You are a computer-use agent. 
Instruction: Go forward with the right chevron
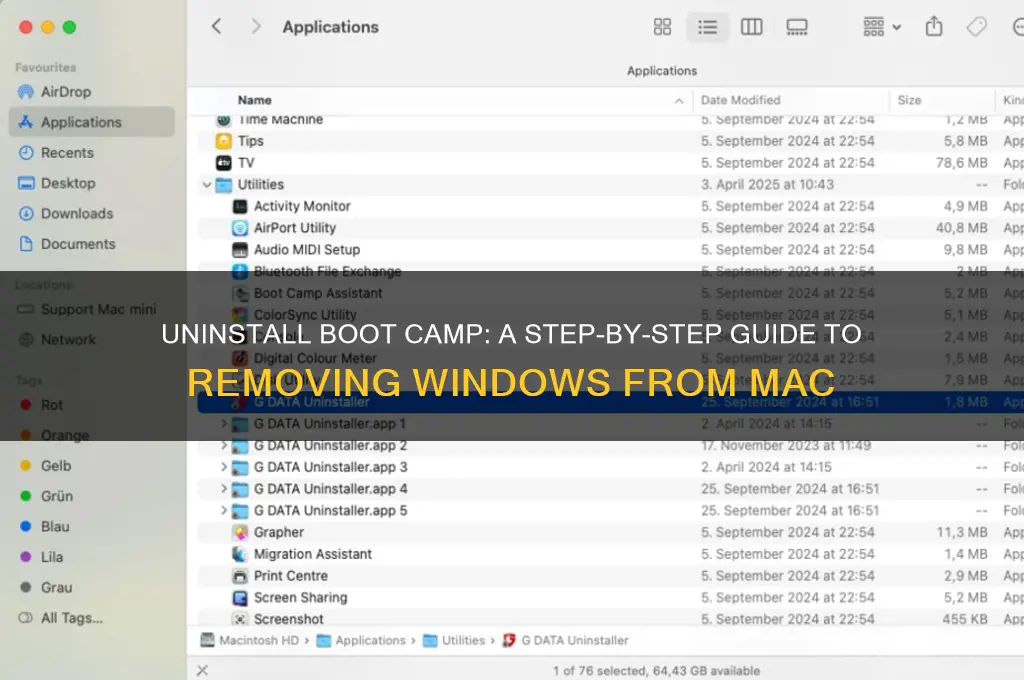tap(256, 27)
